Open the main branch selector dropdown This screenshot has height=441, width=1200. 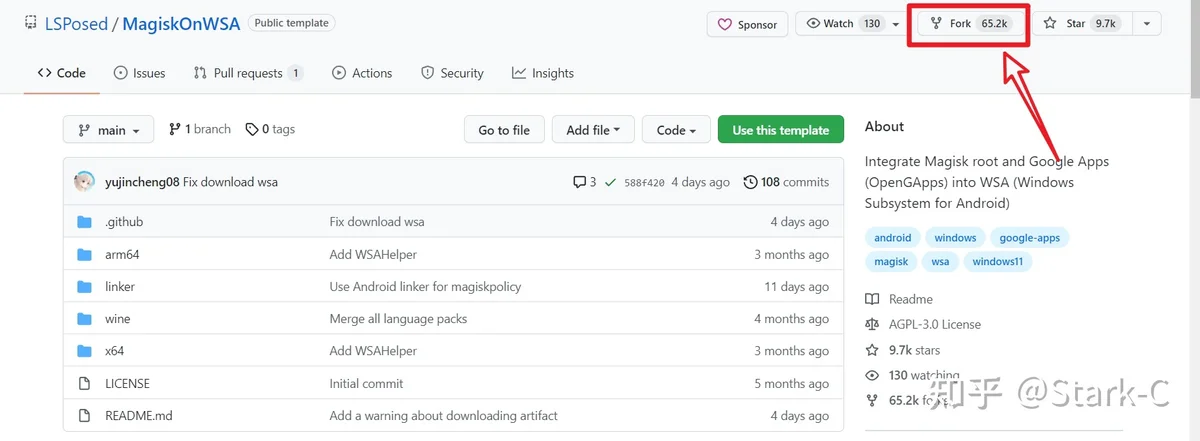108,130
